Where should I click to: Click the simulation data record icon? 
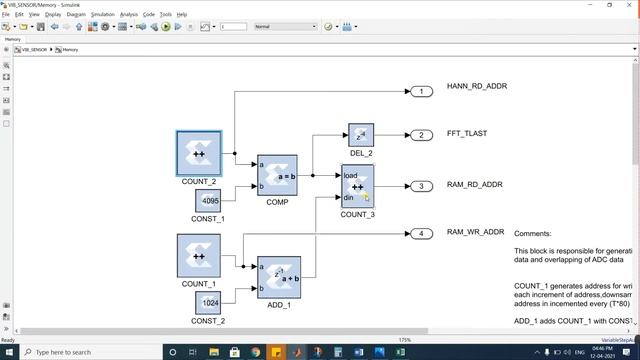pyautogui.click(x=205, y=27)
